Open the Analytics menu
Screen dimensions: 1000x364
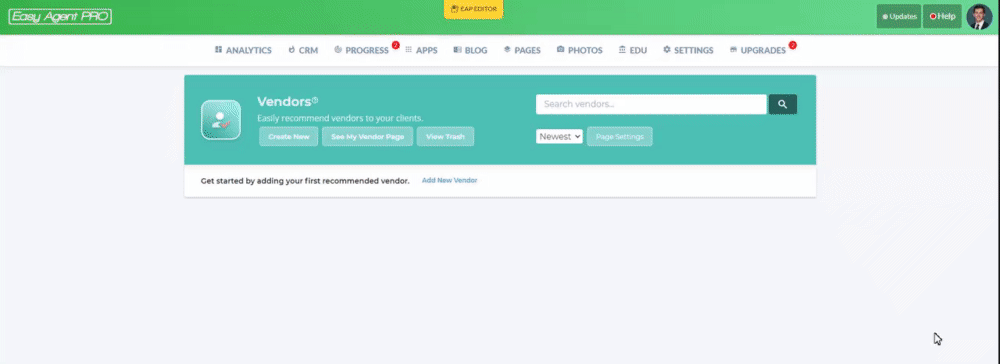(243, 50)
